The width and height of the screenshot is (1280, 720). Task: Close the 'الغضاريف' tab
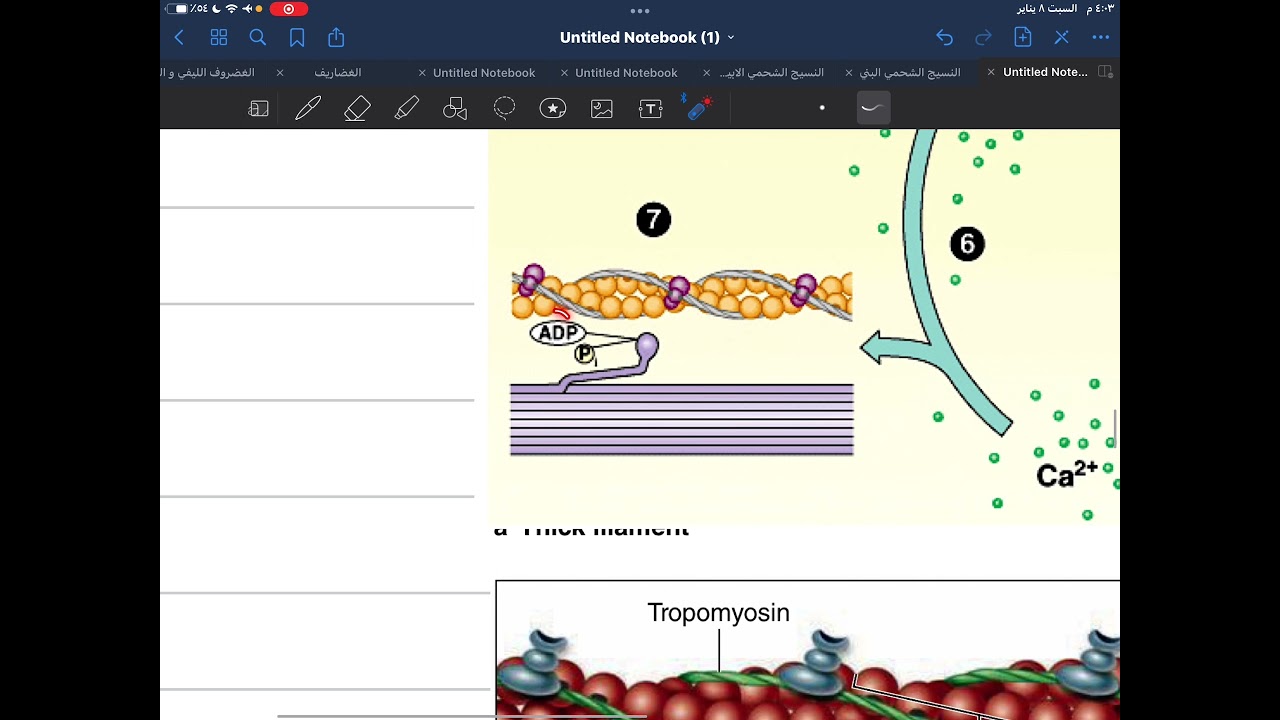pos(280,72)
